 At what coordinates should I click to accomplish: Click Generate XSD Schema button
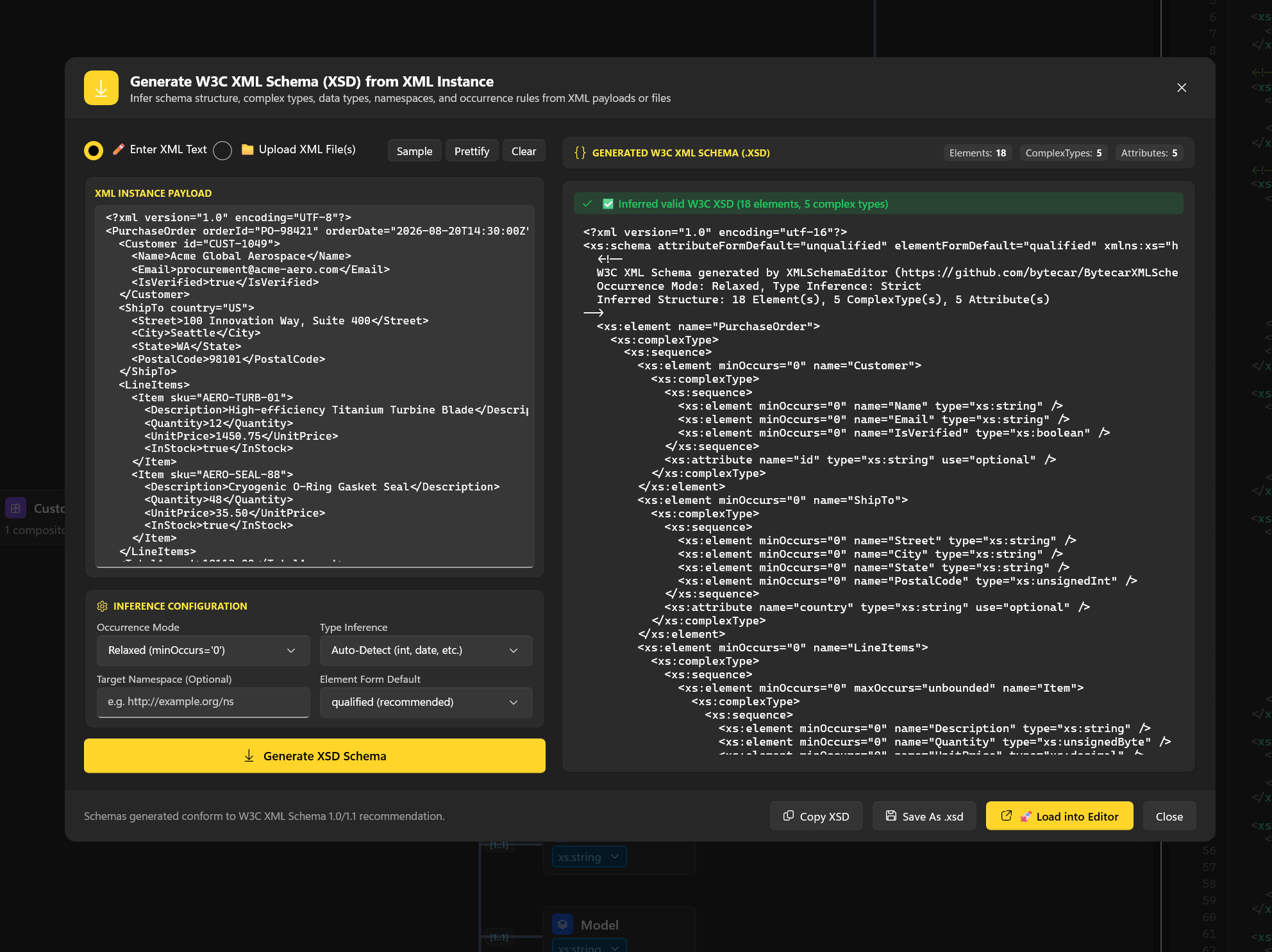click(x=315, y=756)
